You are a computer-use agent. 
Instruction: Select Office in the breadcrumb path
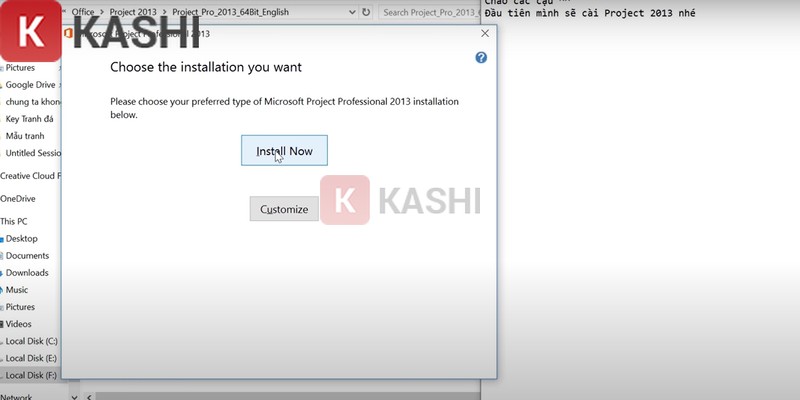(83, 12)
